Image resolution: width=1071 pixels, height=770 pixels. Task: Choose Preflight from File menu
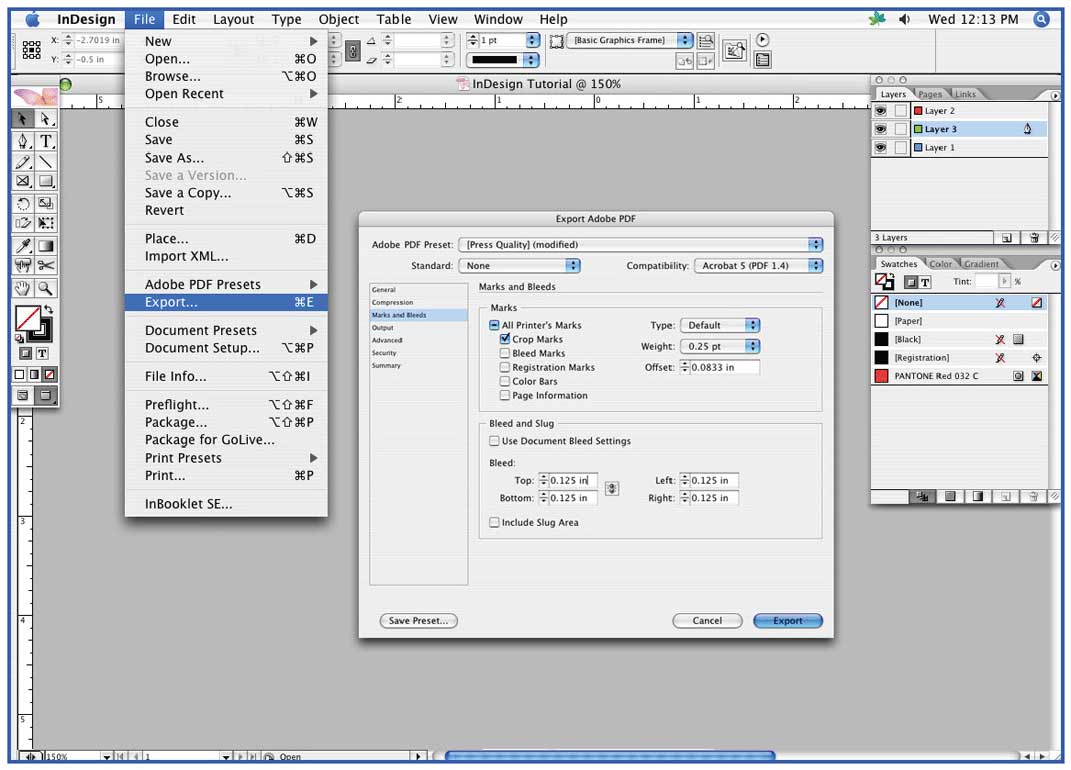pos(226,405)
